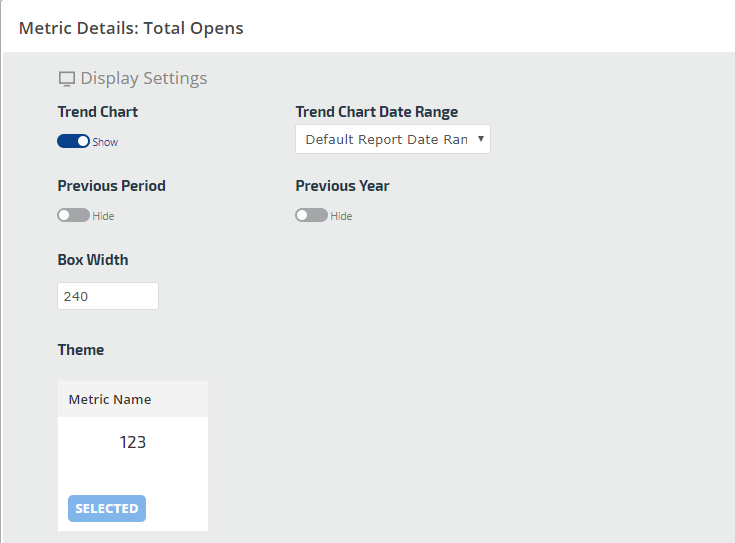Click the Box Width label
This screenshot has height=543, width=735.
pos(93,260)
